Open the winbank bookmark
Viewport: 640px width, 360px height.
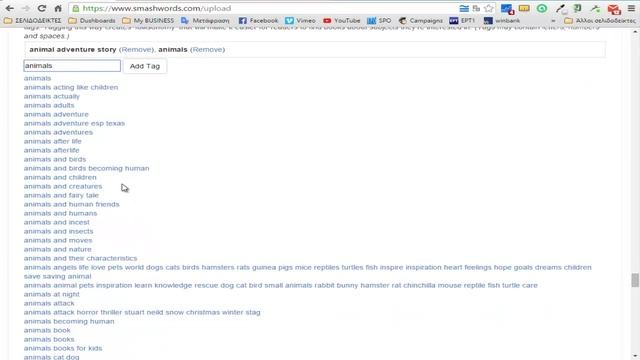pyautogui.click(x=502, y=20)
